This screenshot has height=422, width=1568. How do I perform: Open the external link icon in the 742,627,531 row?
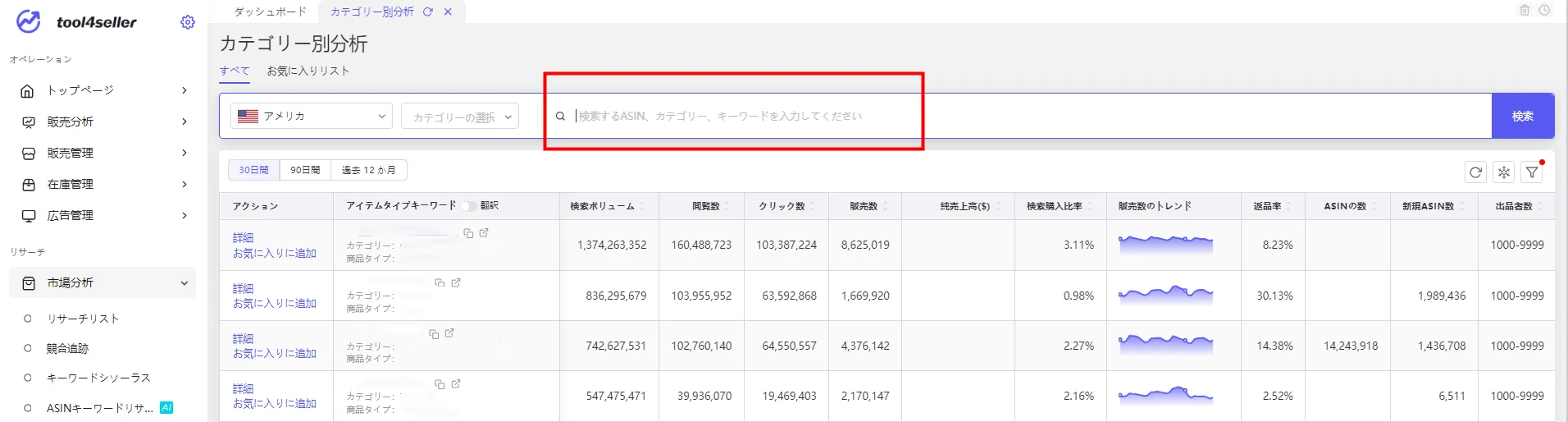(x=449, y=333)
